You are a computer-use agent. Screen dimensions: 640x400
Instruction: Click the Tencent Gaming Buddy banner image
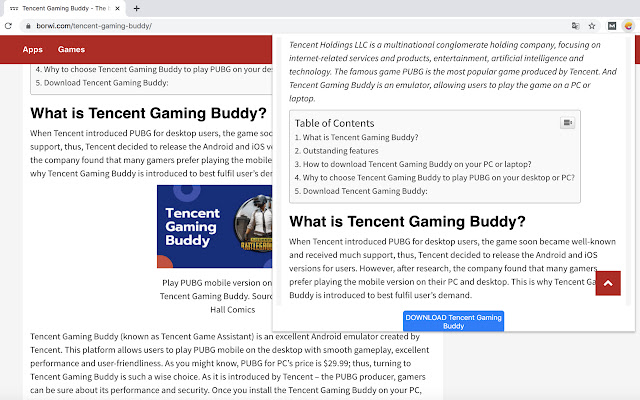[x=215, y=227]
